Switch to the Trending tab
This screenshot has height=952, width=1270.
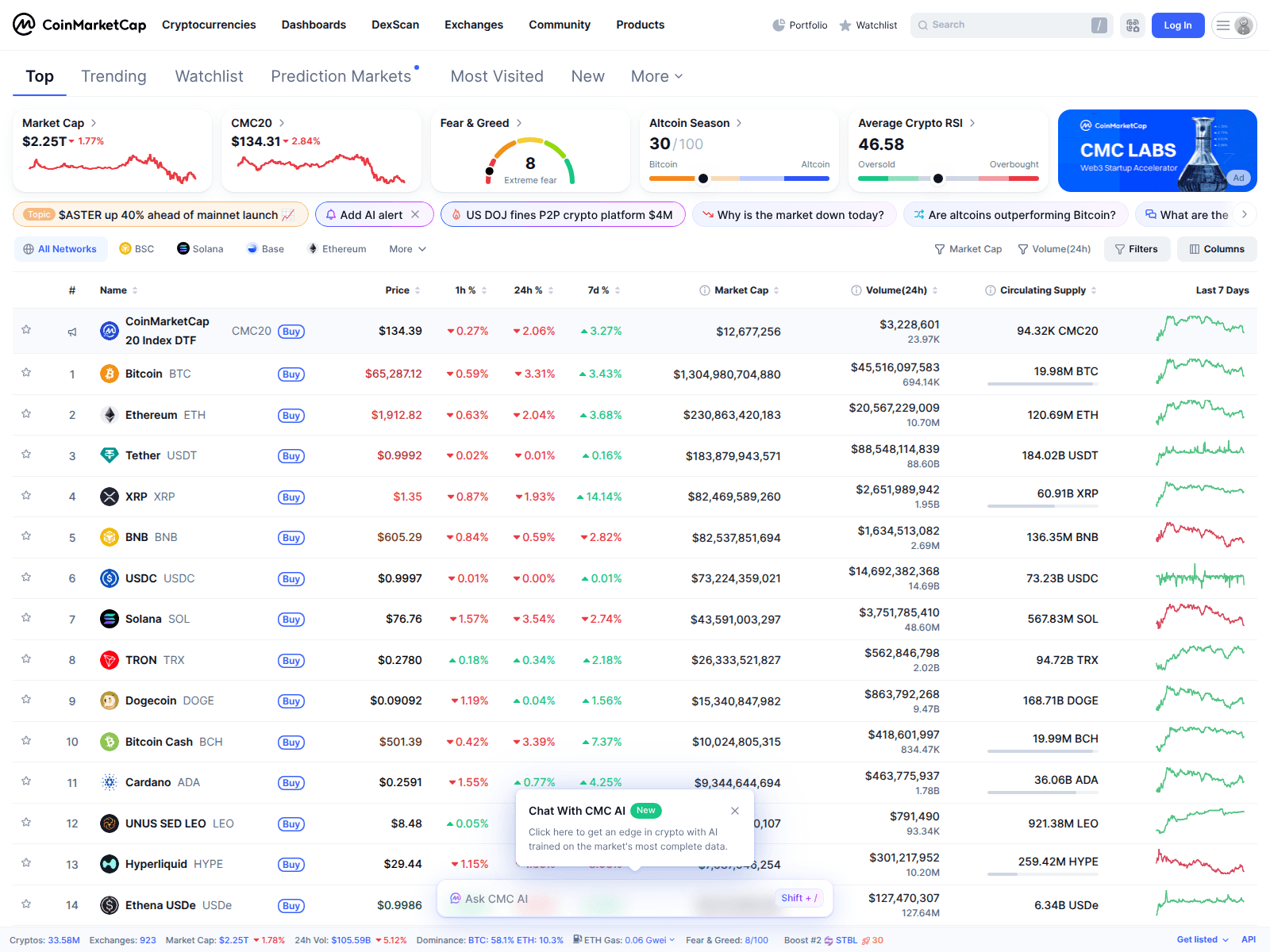coord(114,76)
